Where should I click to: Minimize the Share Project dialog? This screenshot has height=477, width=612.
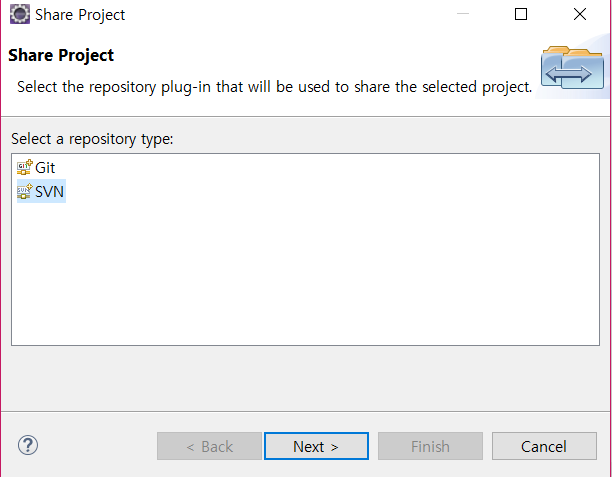463,14
